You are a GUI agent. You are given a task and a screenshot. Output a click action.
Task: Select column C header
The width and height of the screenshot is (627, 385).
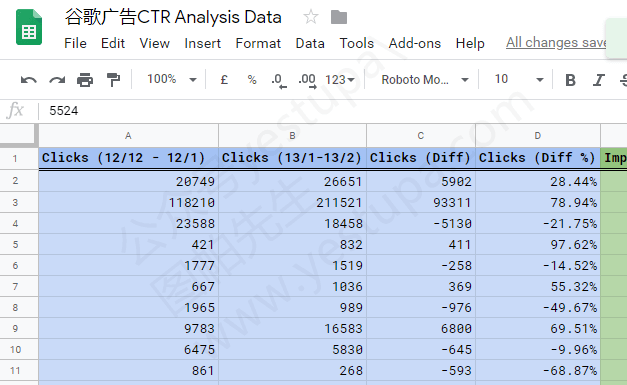click(x=421, y=136)
